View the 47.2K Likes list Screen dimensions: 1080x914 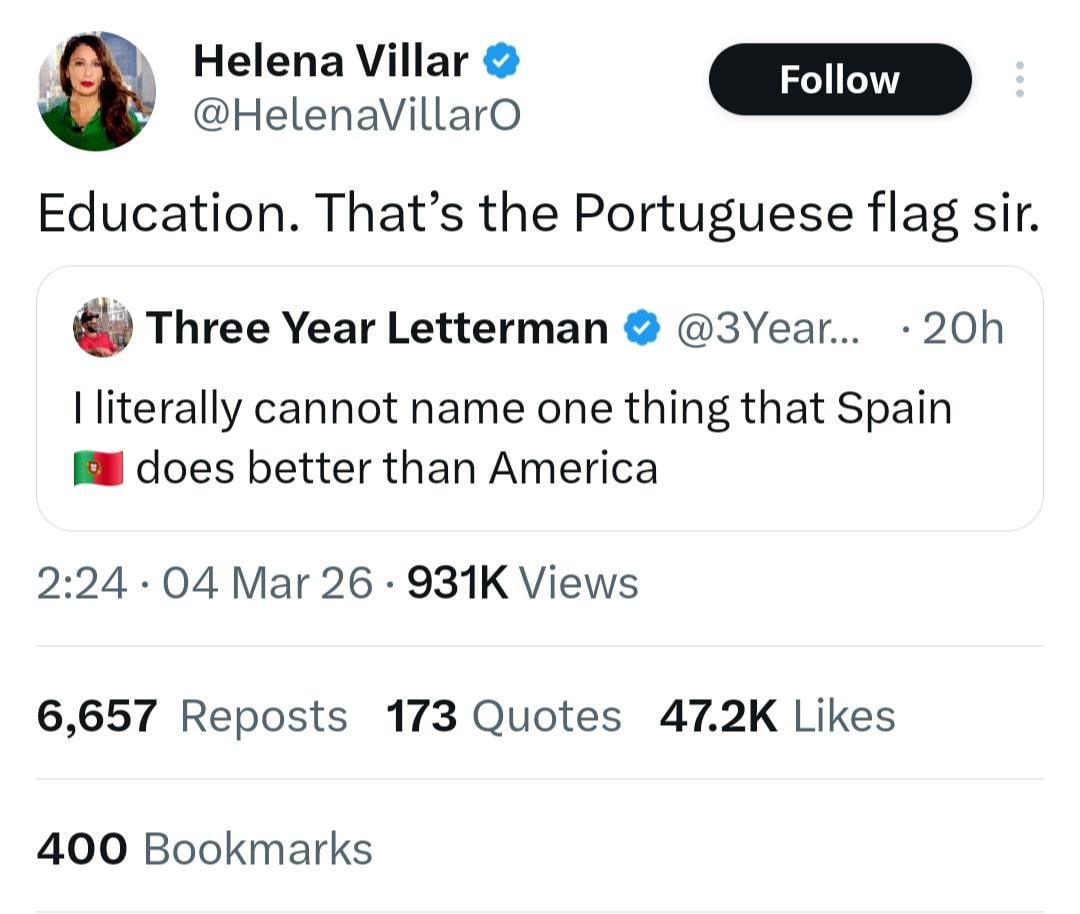point(777,716)
